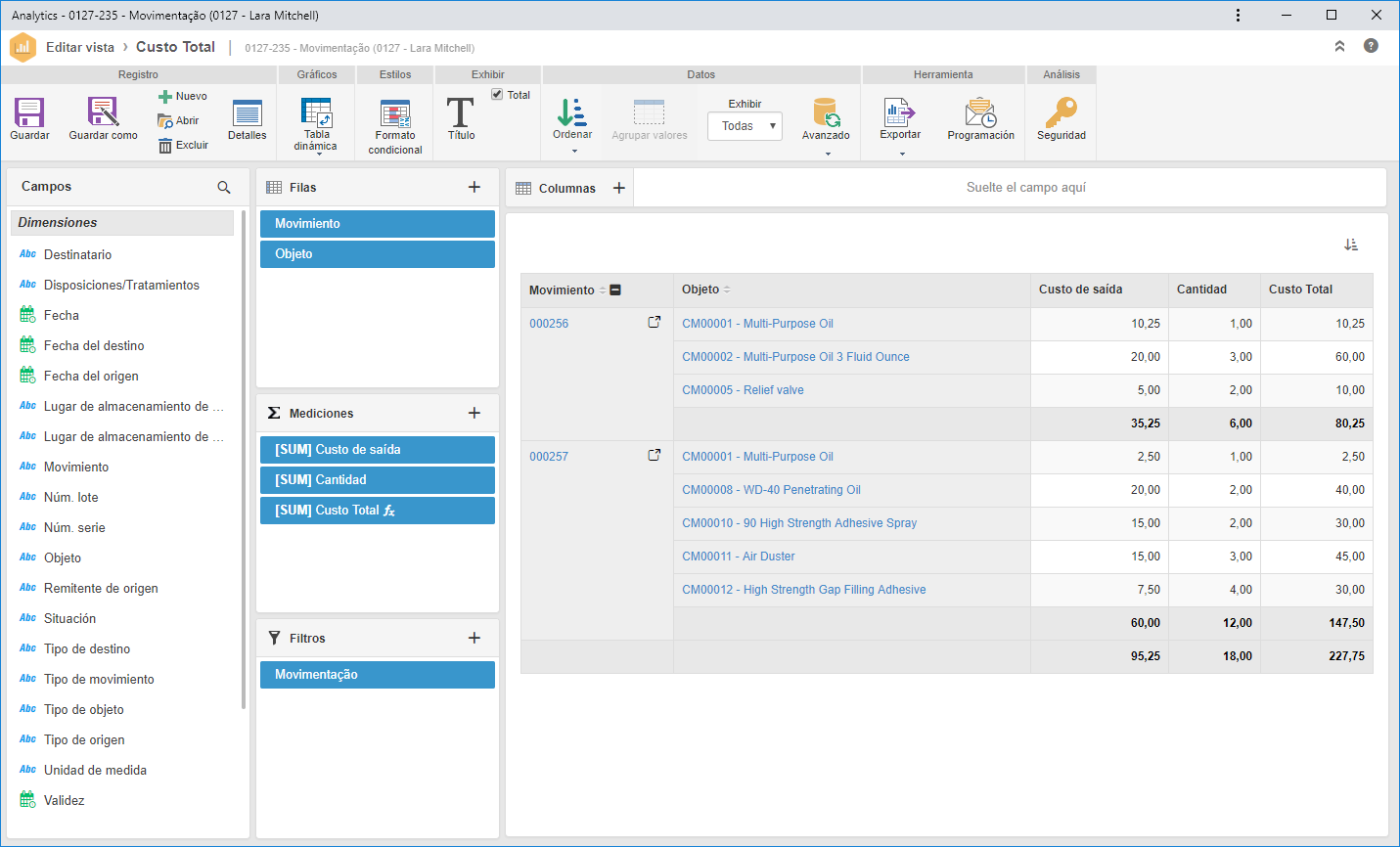Sort by the Objeto column header arrows
This screenshot has height=847, width=1400.
tap(727, 290)
